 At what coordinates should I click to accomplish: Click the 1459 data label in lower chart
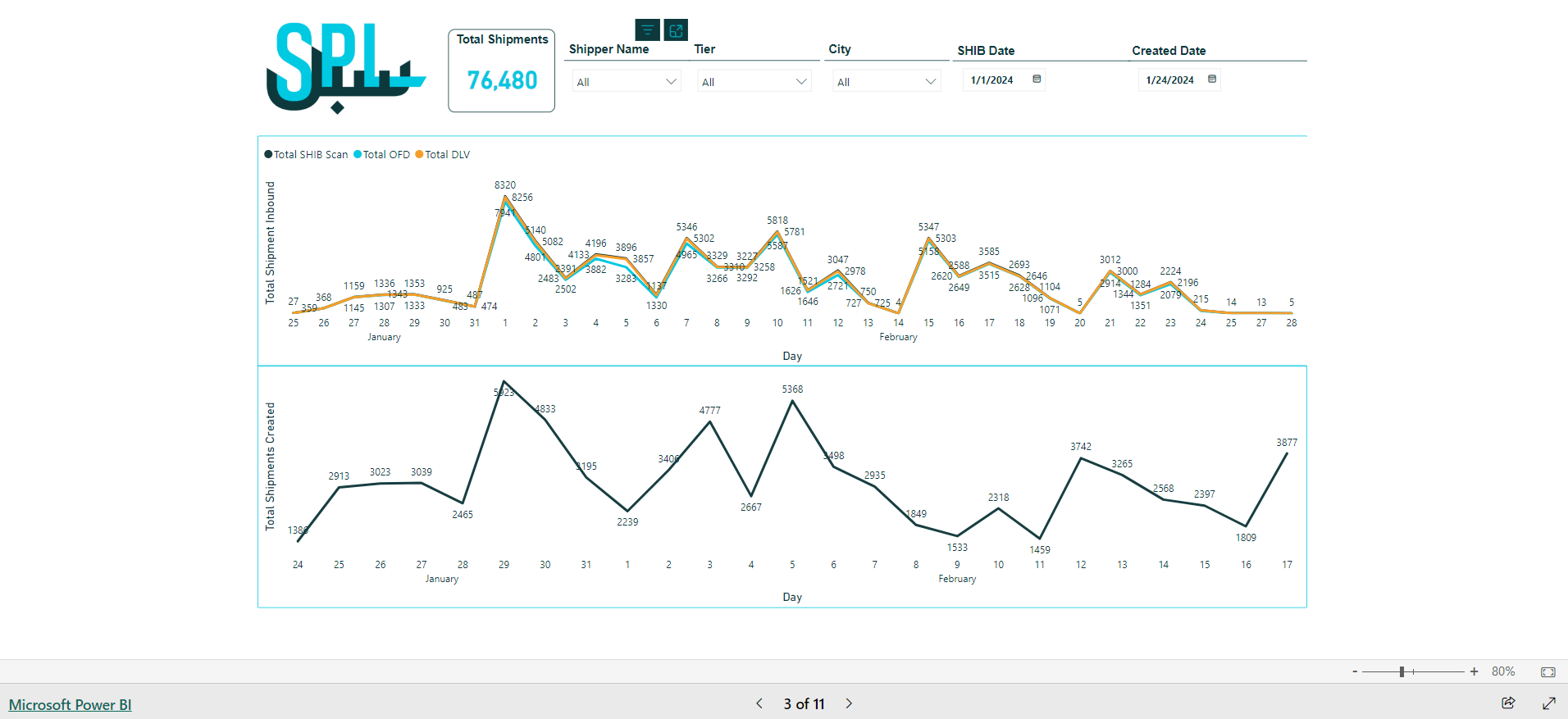click(1040, 550)
